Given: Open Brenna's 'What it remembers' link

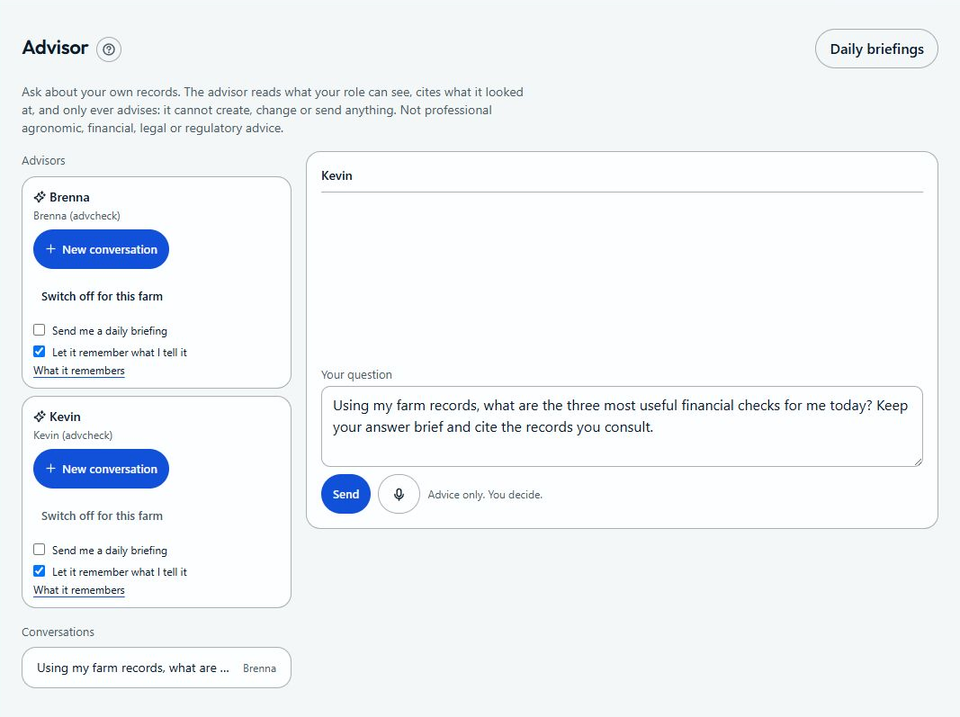Looking at the screenshot, I should (79, 370).
